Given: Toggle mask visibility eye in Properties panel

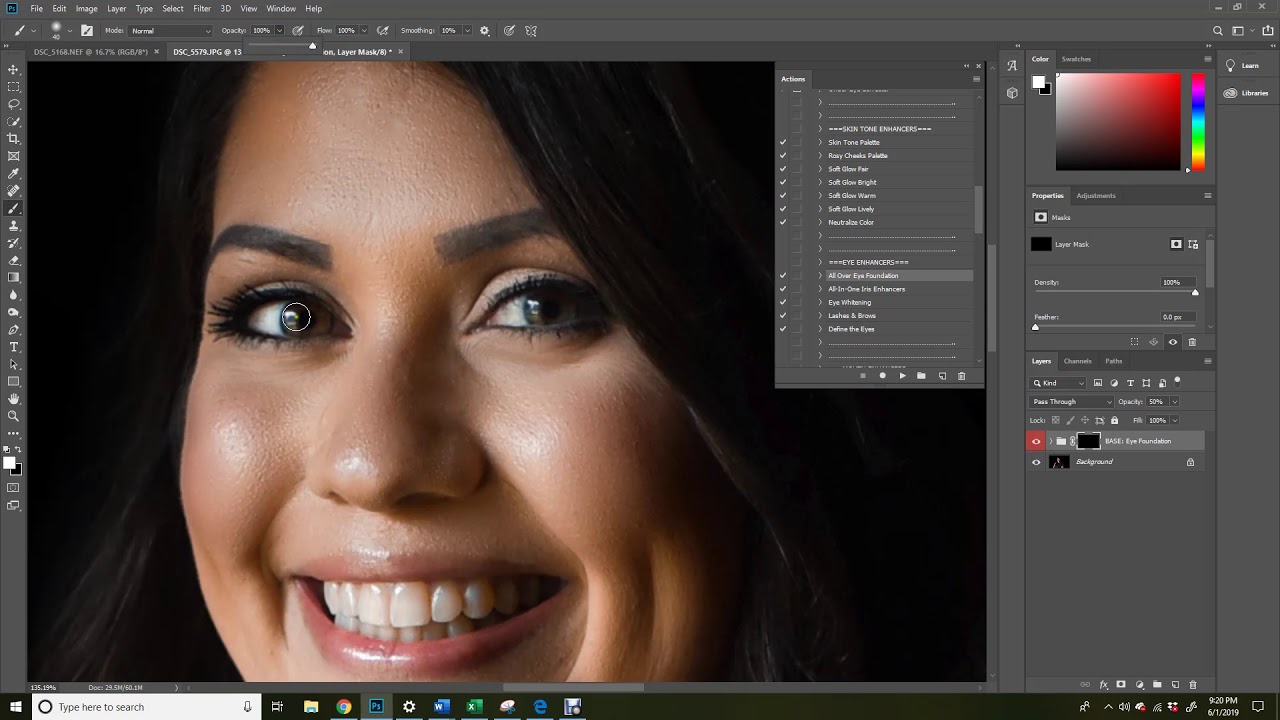Looking at the screenshot, I should [x=1173, y=342].
